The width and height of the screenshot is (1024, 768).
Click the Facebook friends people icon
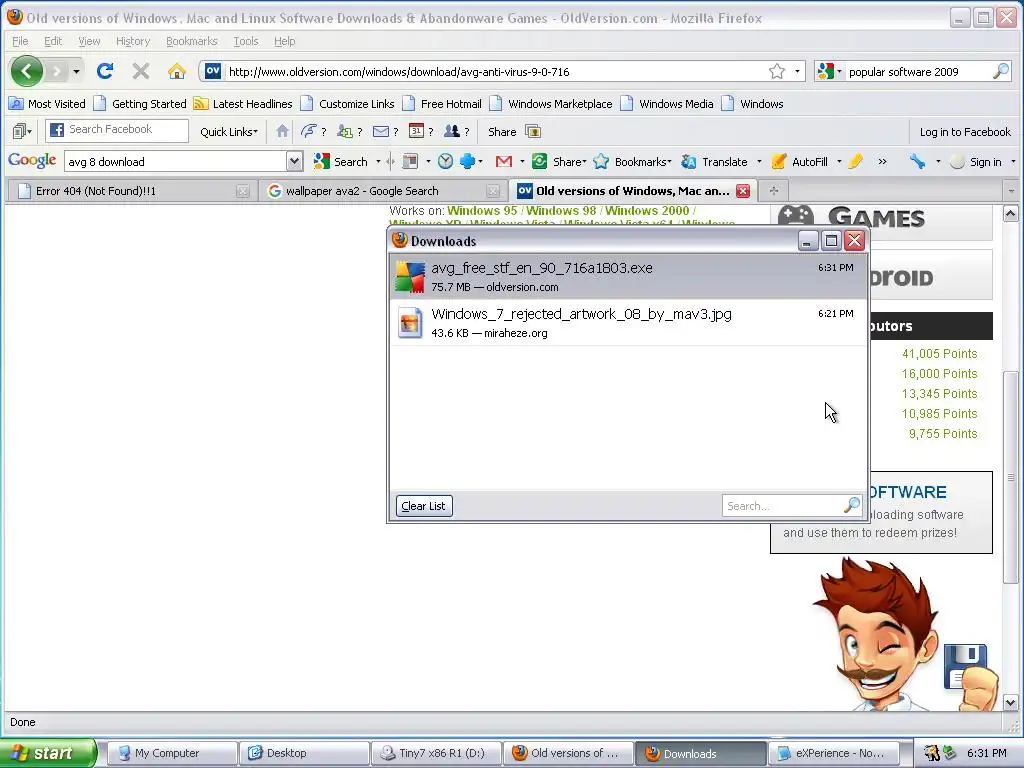click(x=452, y=131)
